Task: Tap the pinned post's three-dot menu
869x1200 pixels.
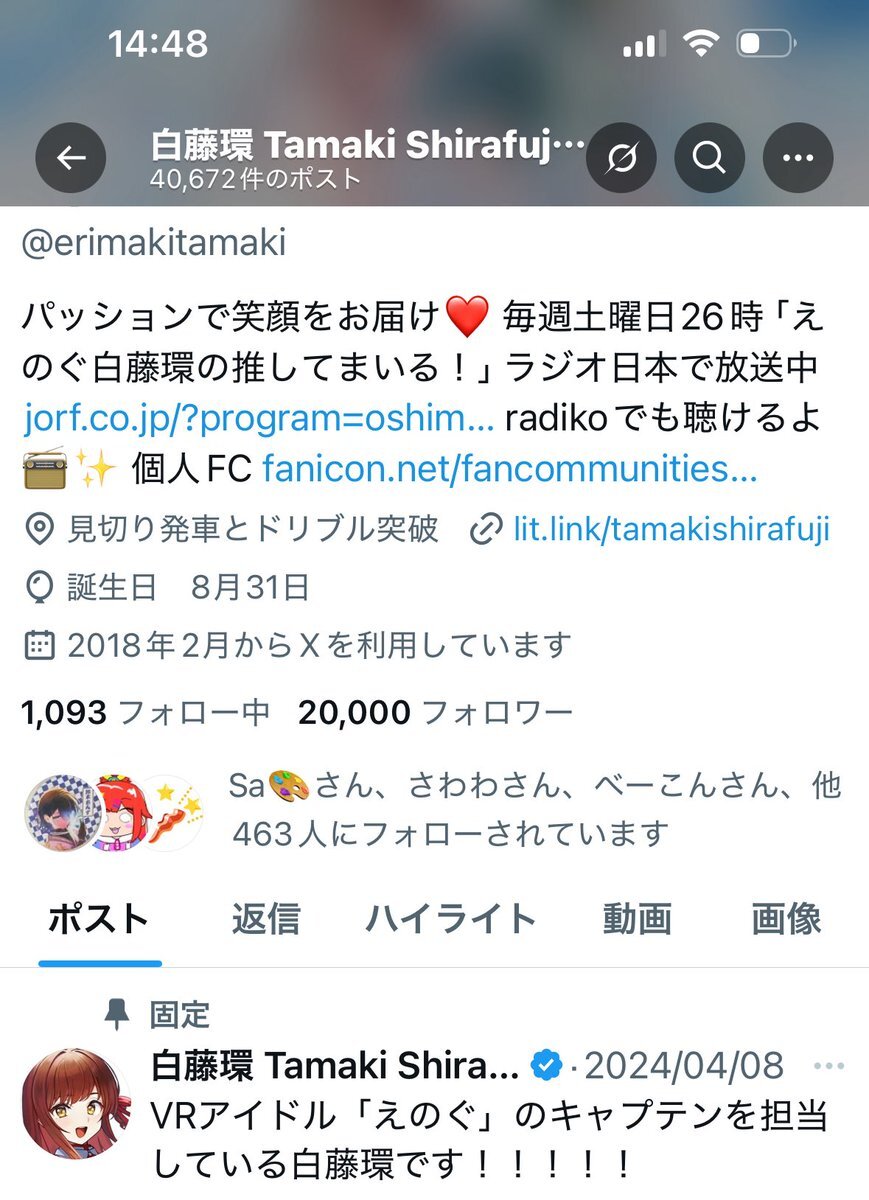Action: click(x=829, y=1066)
